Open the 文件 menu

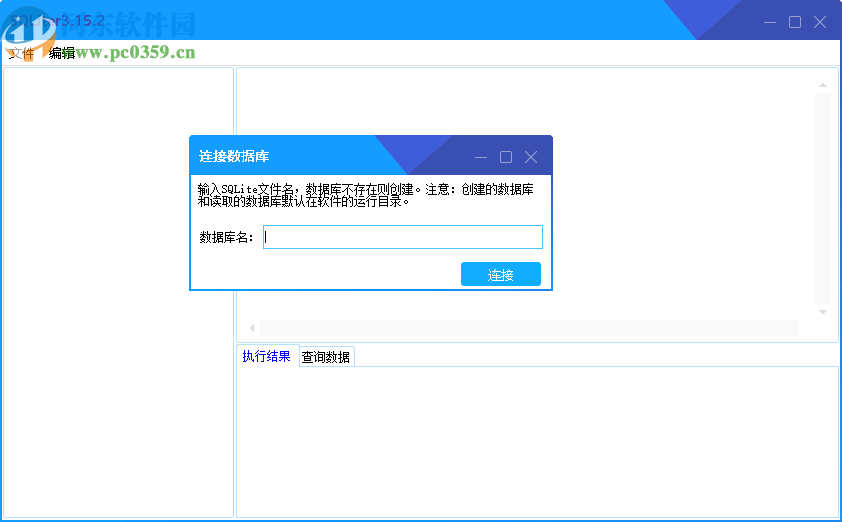click(21, 53)
